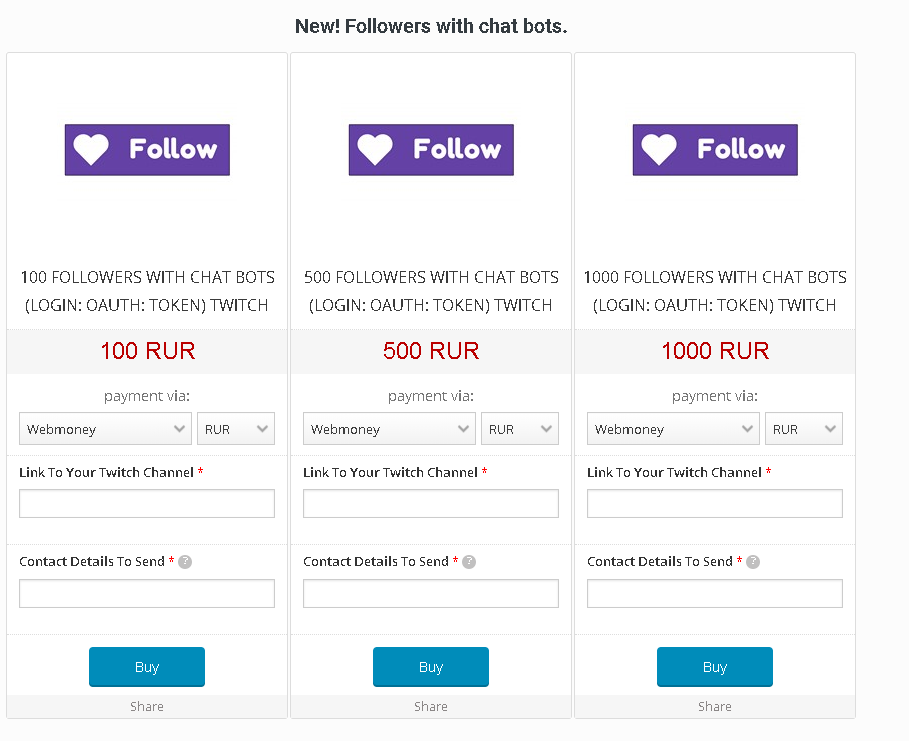Open the RUR currency dropdown for 500 followers
Image resolution: width=909 pixels, height=741 pixels.
520,429
